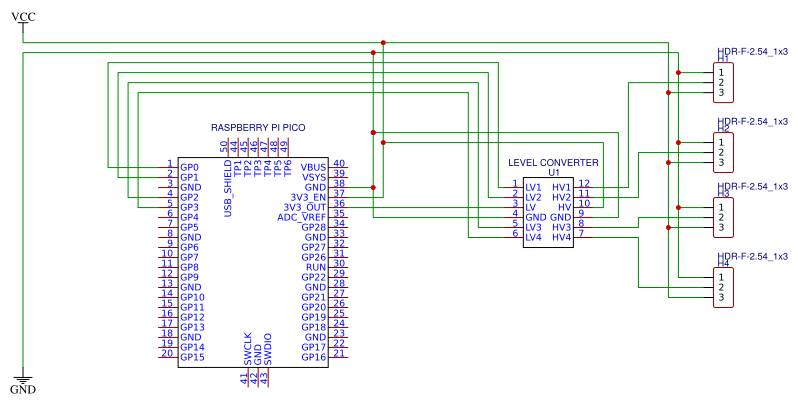
Task: Select pin number 12 on level converter
Action: pos(584,184)
